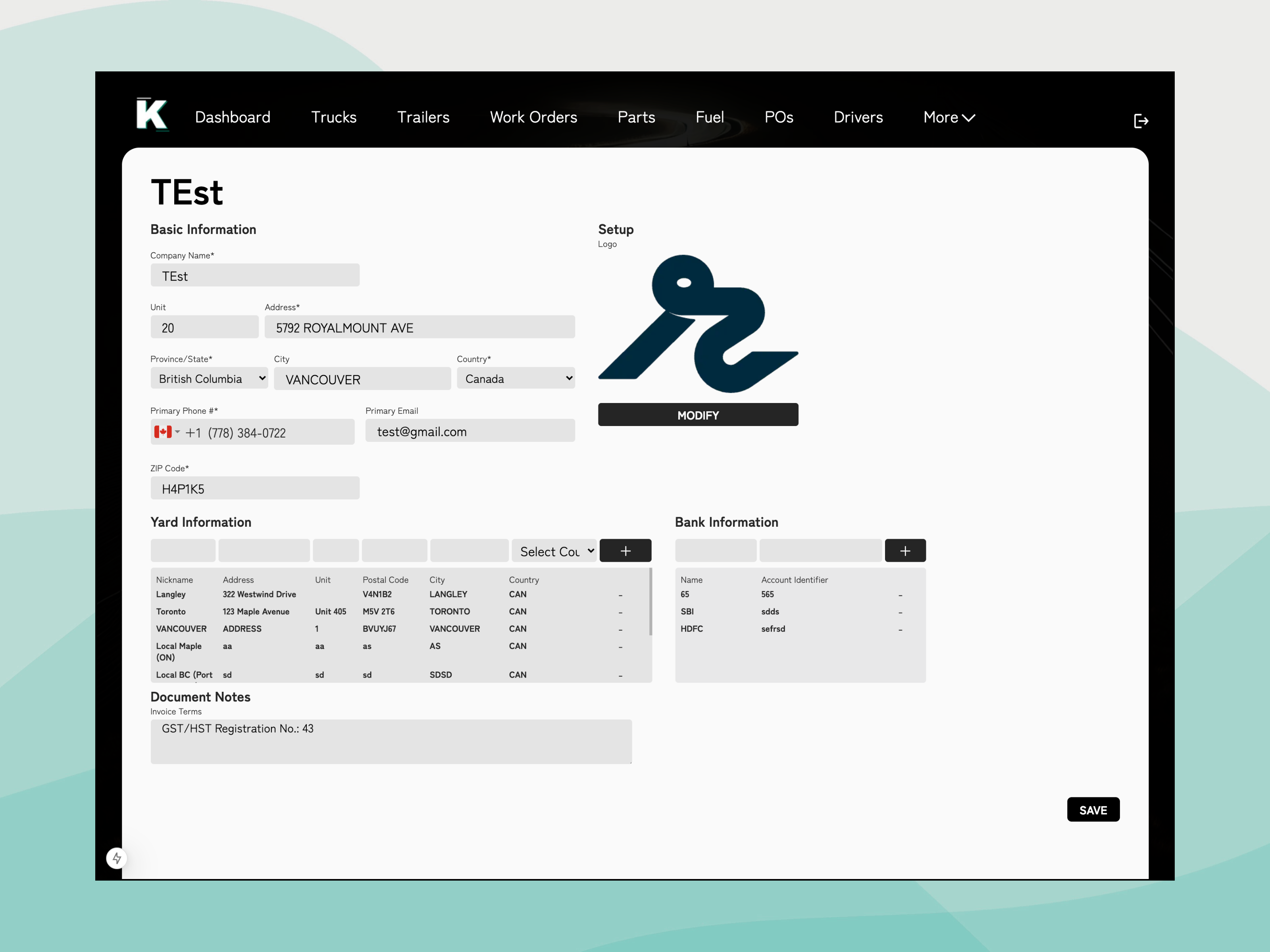Open Province/State dropdown showing British Columbia

coord(209,379)
